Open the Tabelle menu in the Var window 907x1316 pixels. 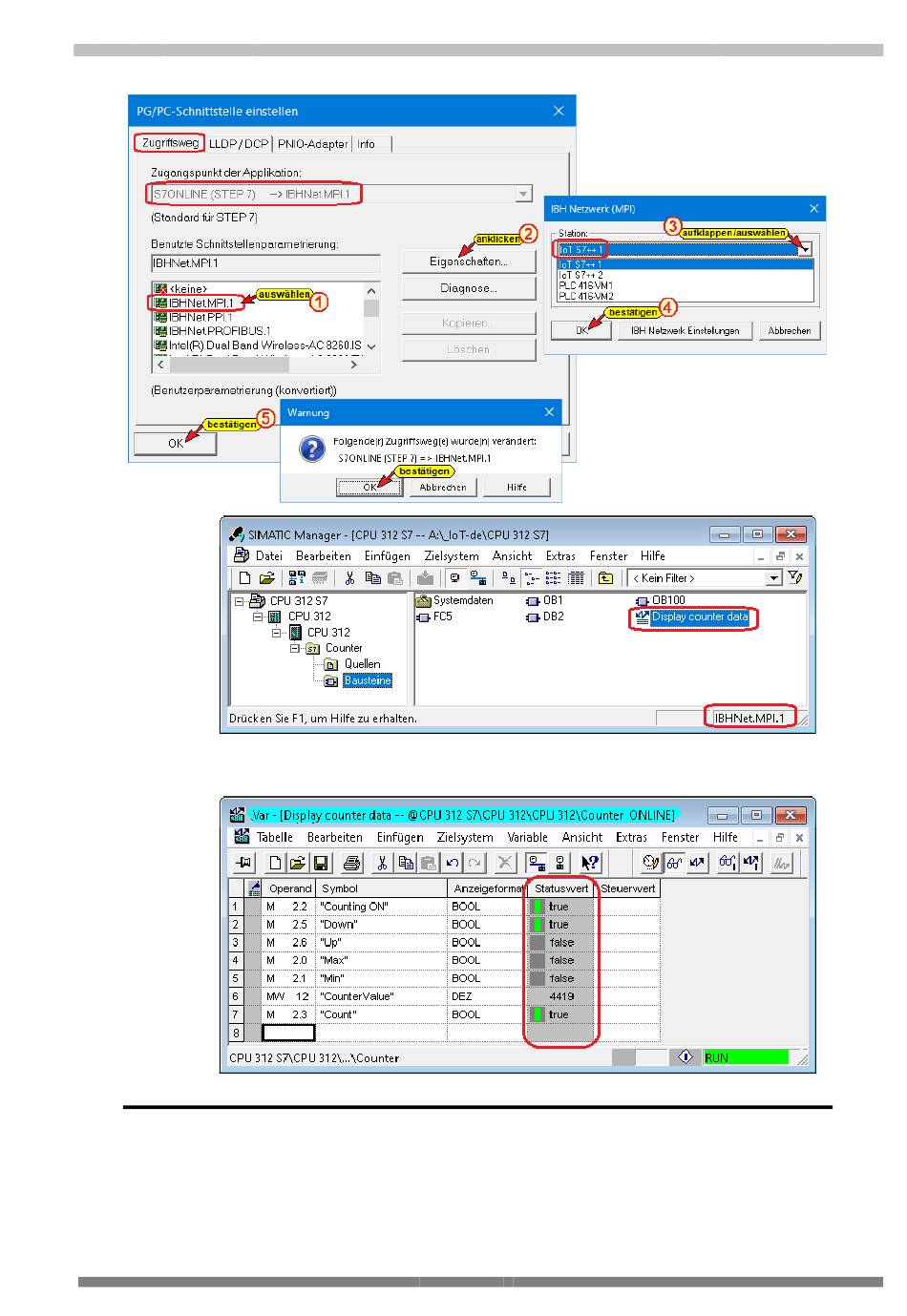(275, 838)
